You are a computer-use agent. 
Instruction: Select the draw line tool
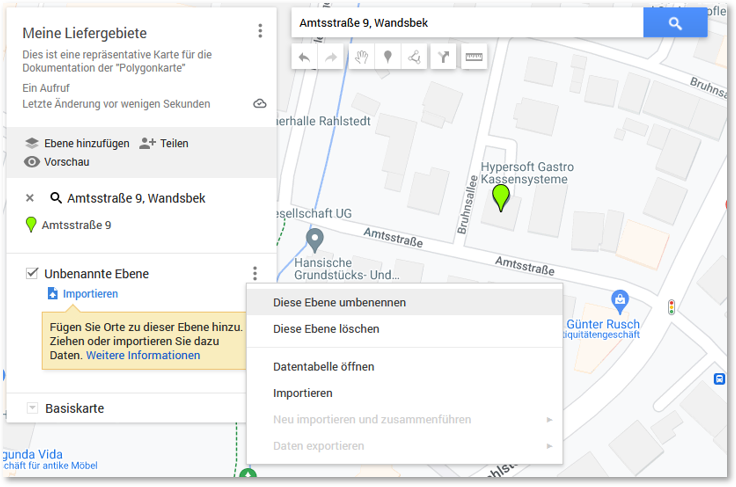[x=415, y=58]
